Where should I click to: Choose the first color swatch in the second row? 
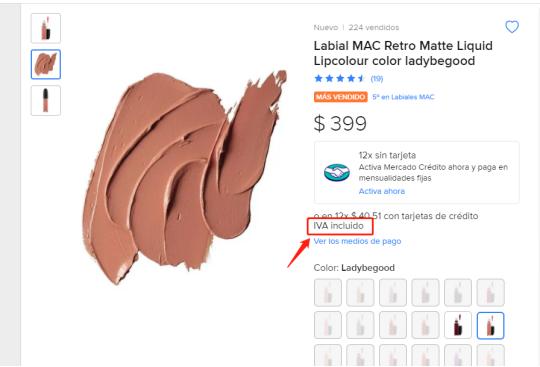(328, 325)
